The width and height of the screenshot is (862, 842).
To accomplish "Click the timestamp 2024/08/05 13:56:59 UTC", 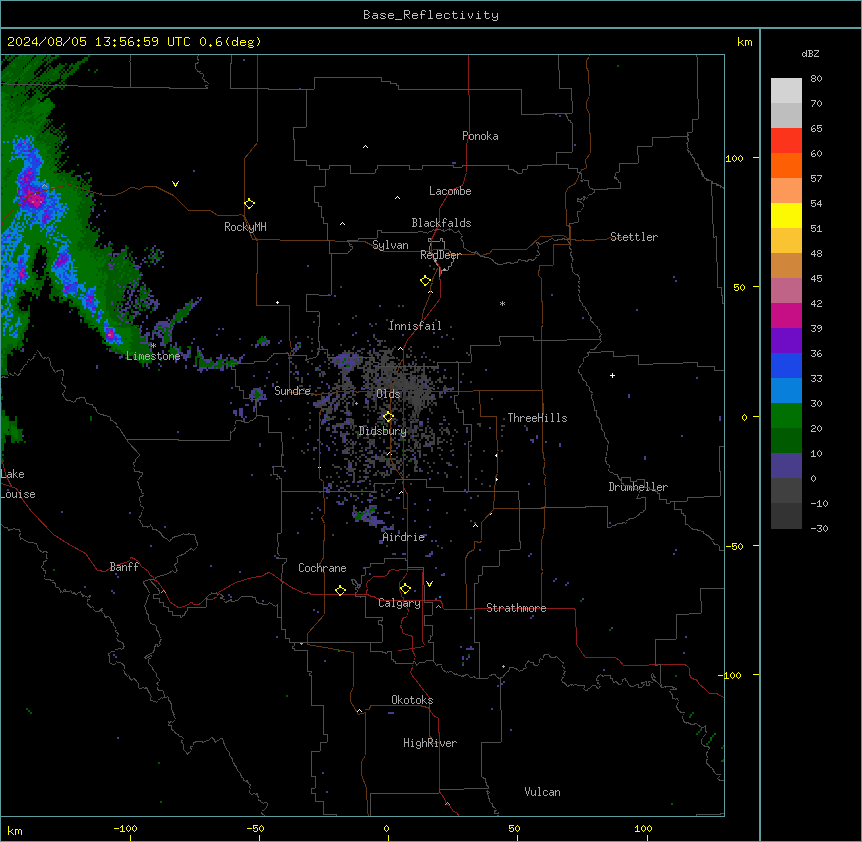I will tap(98, 42).
